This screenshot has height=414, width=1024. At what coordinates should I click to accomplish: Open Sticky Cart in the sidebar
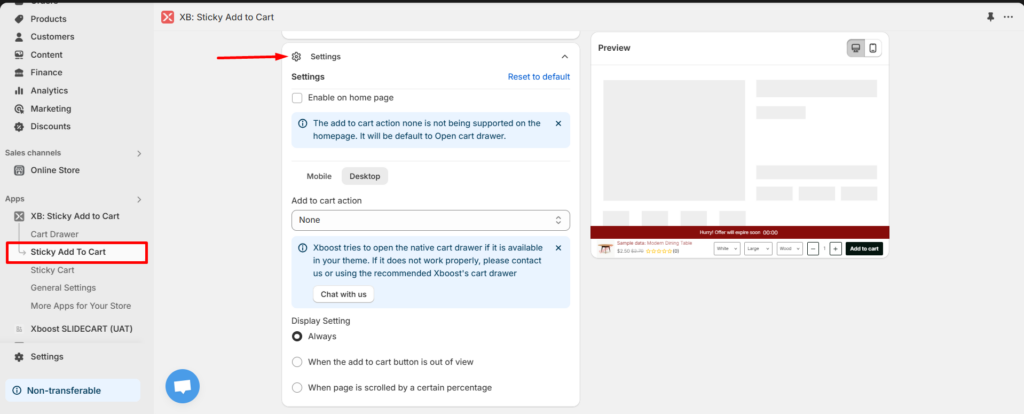[x=52, y=270]
